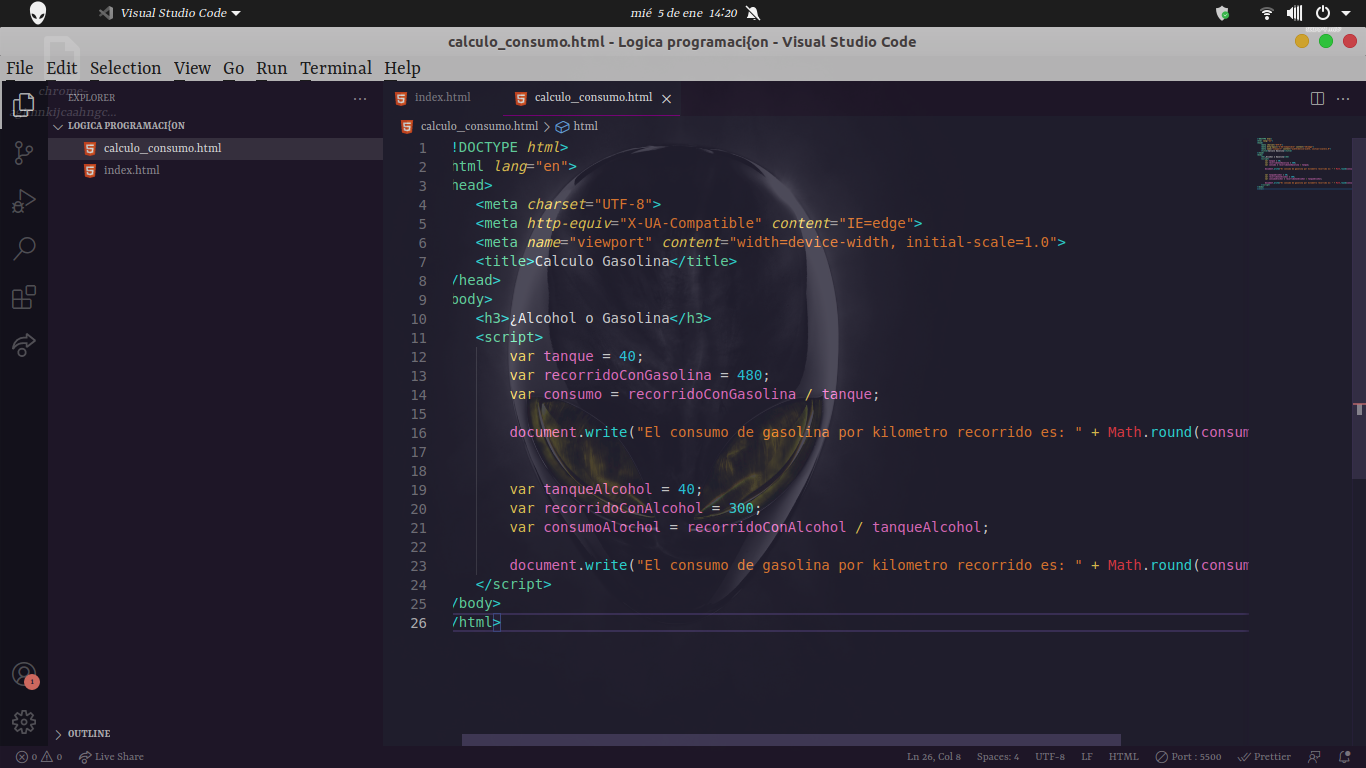Toggle notifications bell-off icon in top bar

click(753, 13)
